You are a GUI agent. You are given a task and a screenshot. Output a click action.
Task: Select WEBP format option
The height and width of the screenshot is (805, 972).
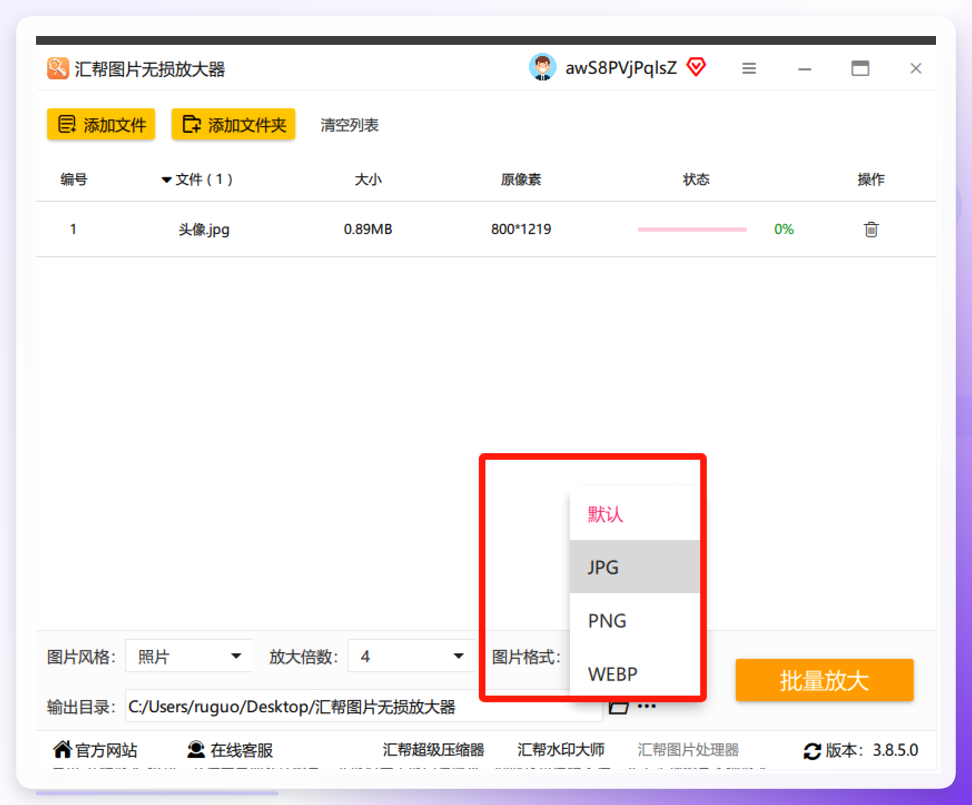coord(635,673)
